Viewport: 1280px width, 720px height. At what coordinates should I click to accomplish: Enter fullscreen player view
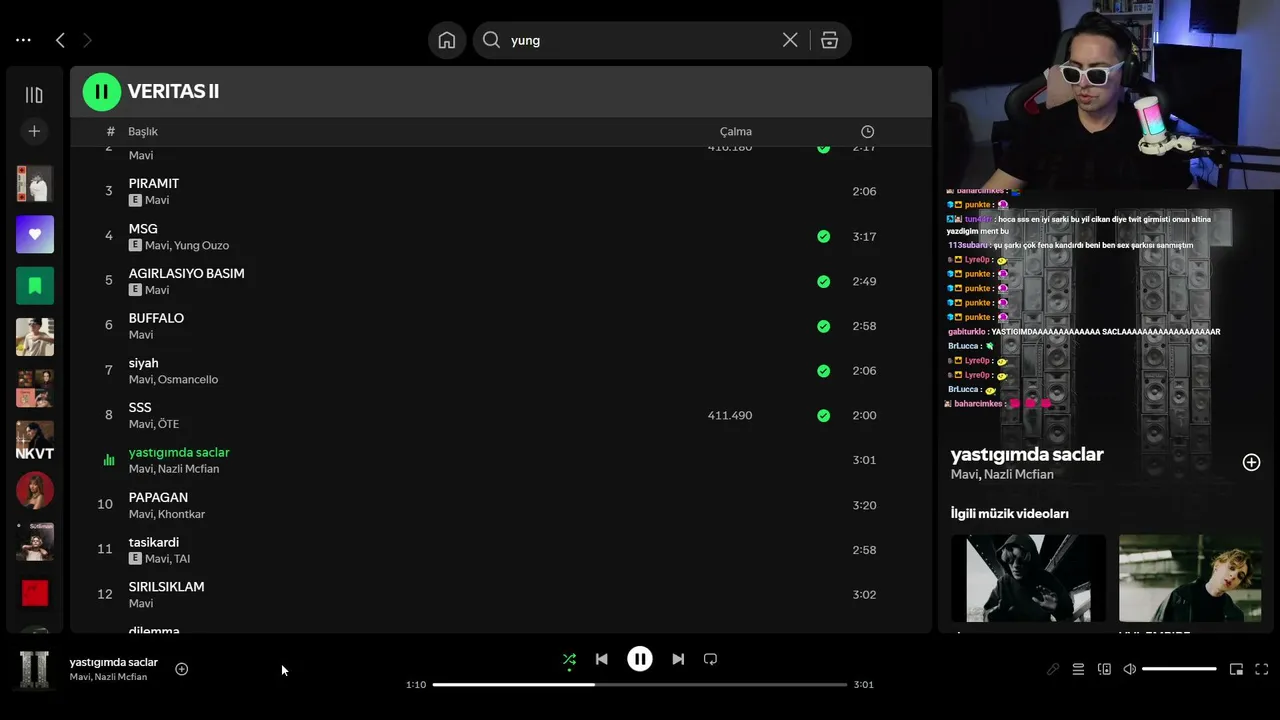coord(1262,669)
